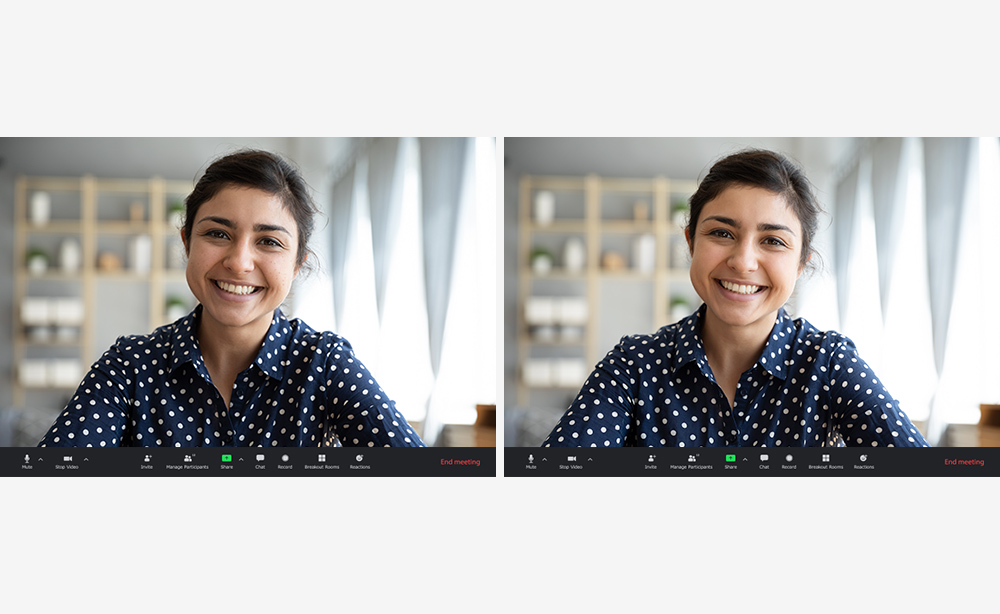Open Breakout Rooms in left meeting window
This screenshot has width=1000, height=614.
(322, 459)
